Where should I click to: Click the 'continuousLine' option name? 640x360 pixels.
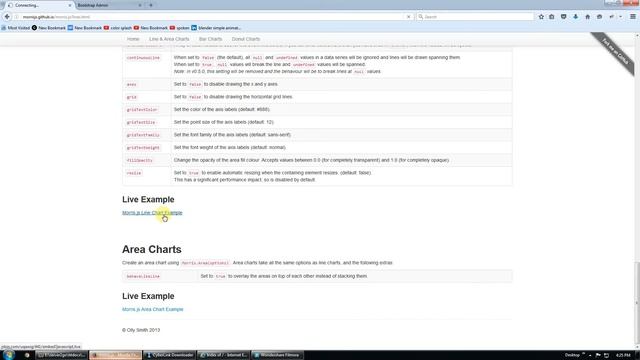(143, 58)
